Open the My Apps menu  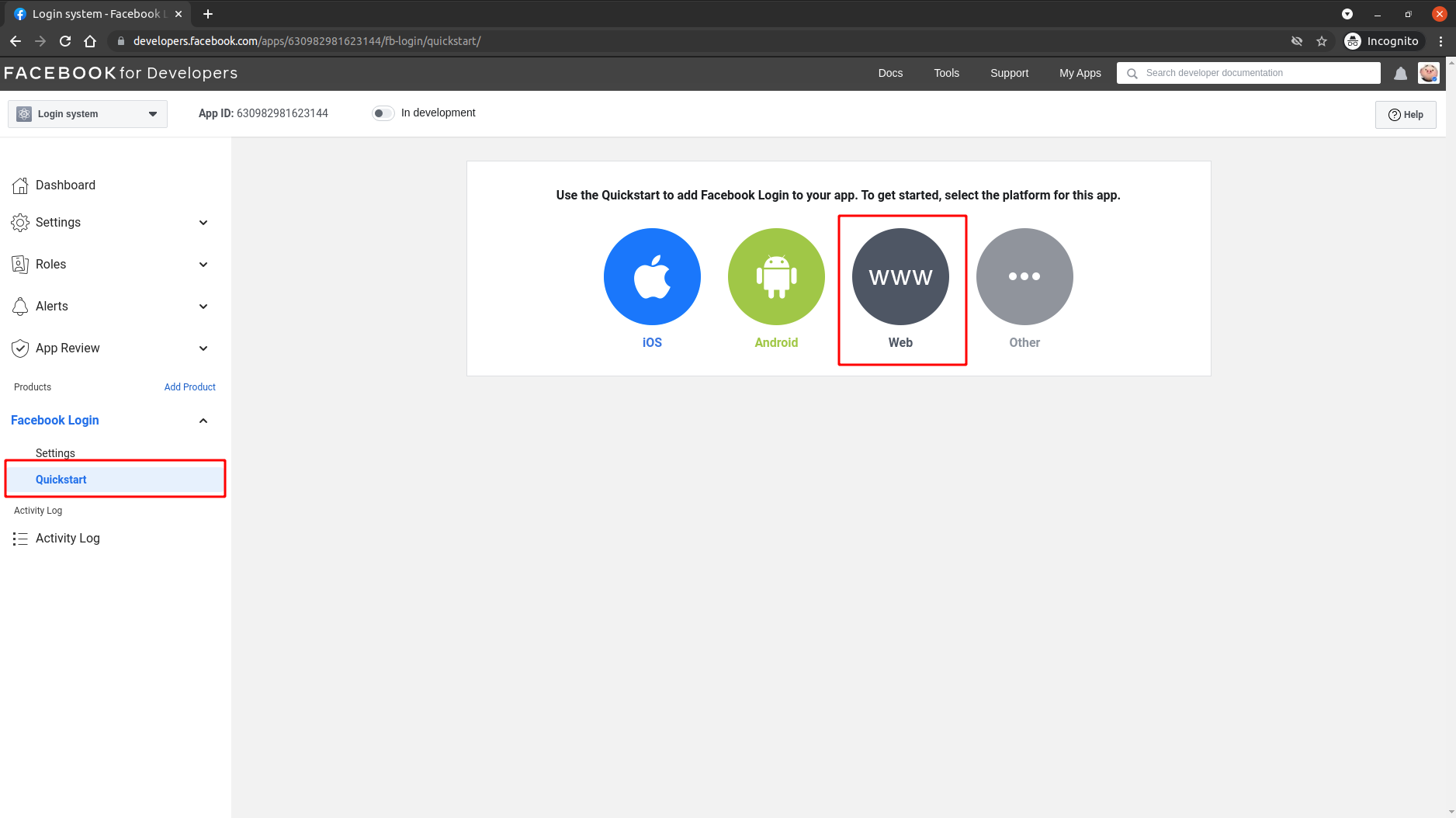pos(1080,73)
